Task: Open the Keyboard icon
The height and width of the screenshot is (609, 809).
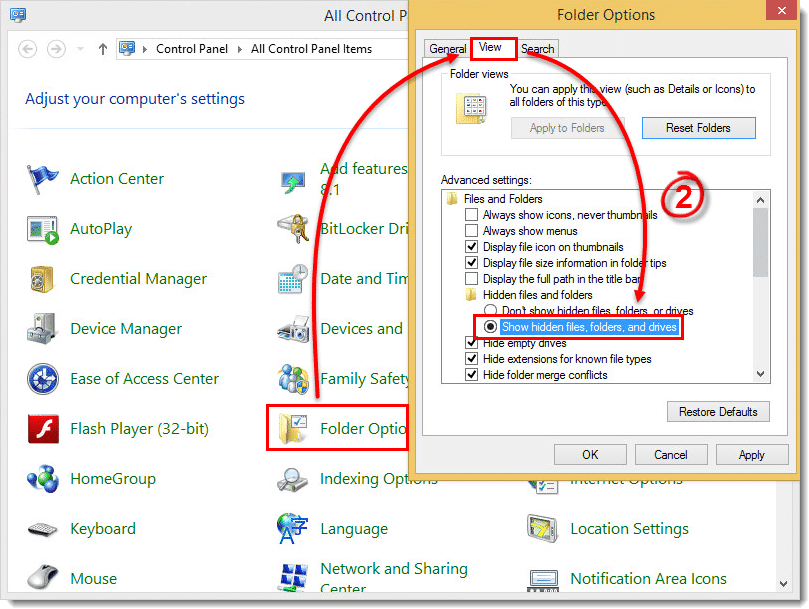Action: point(42,529)
